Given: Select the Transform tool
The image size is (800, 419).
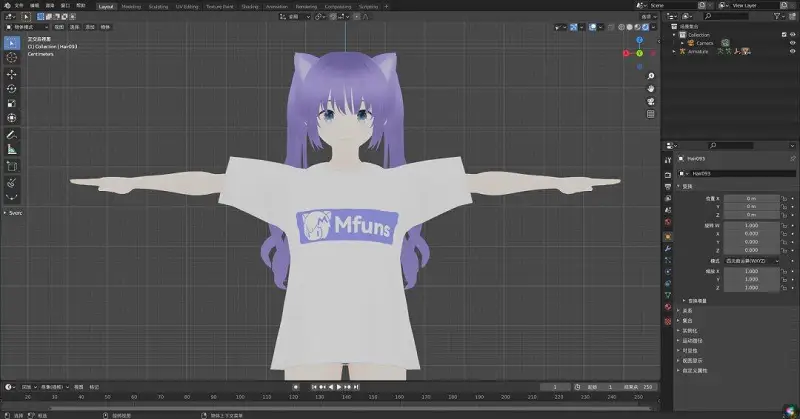Looking at the screenshot, I should point(12,118).
